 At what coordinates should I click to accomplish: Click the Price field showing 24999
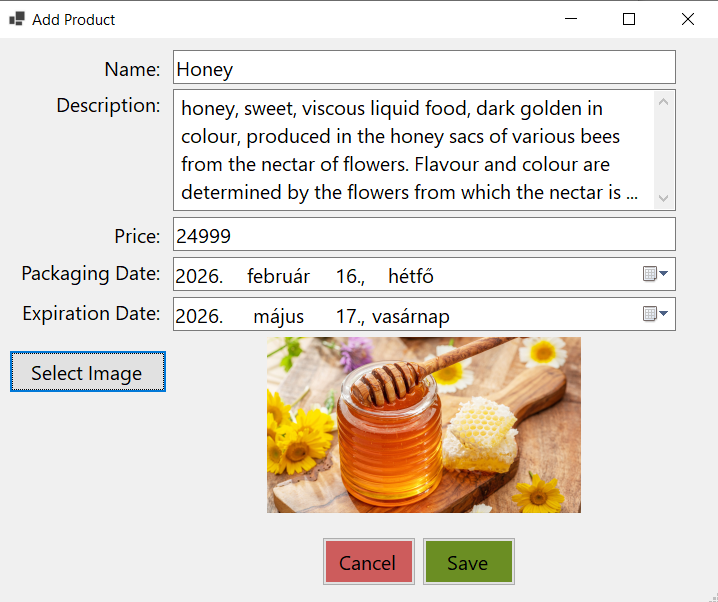point(424,235)
